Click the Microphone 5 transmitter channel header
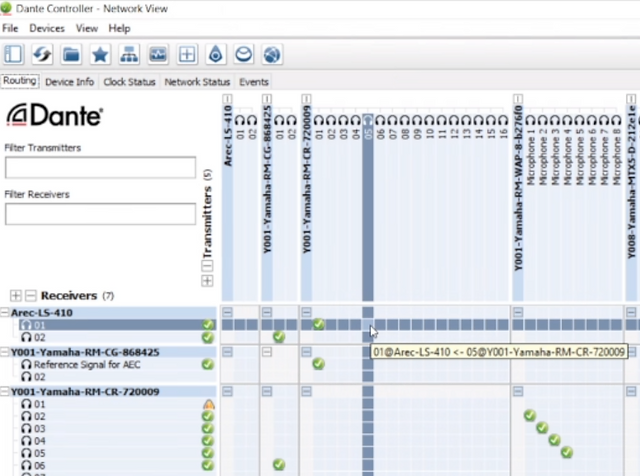640x476 pixels. pyautogui.click(x=579, y=150)
